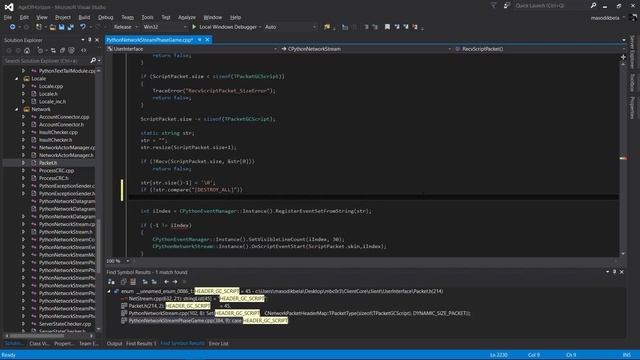Switch to the Team Explorer bottom tab
Viewport: 640px width, 360px height.
point(89,344)
